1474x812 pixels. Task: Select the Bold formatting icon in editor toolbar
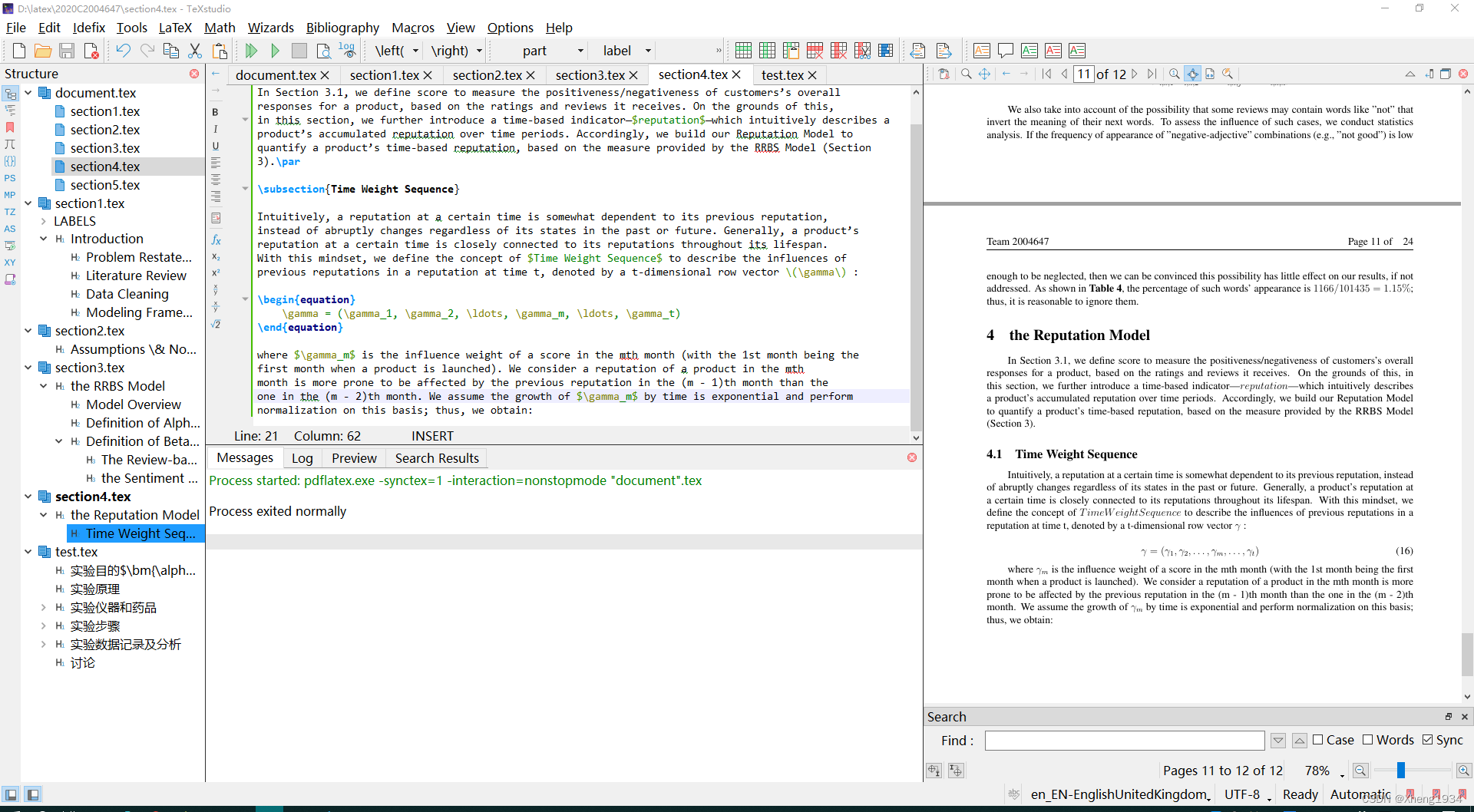pos(216,111)
